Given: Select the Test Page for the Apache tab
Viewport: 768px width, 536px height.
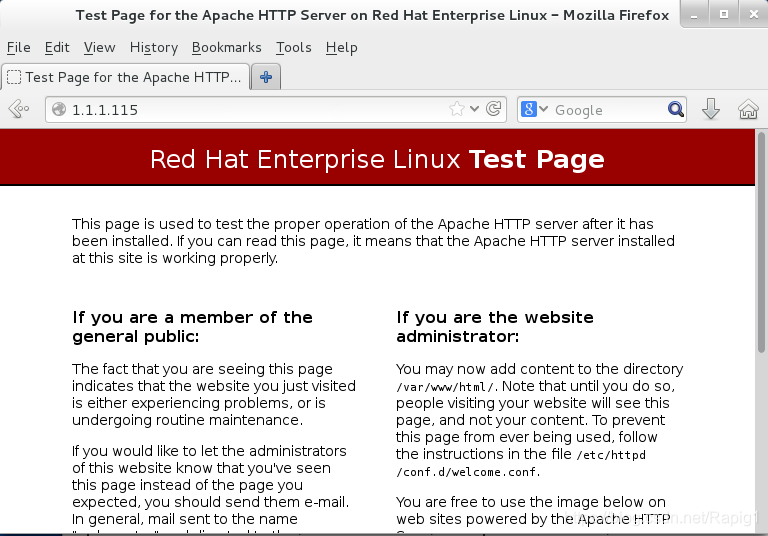Looking at the screenshot, I should coord(125,77).
